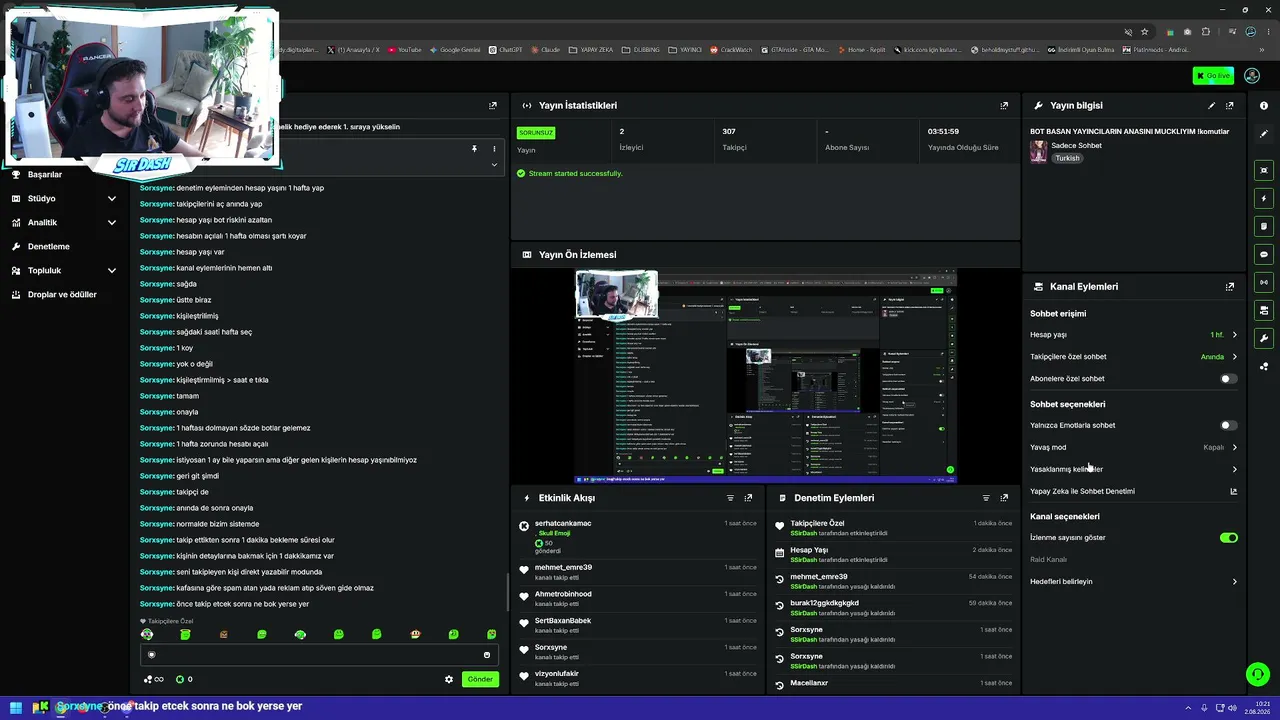
Task: Click the Go live button
Action: (1213, 76)
